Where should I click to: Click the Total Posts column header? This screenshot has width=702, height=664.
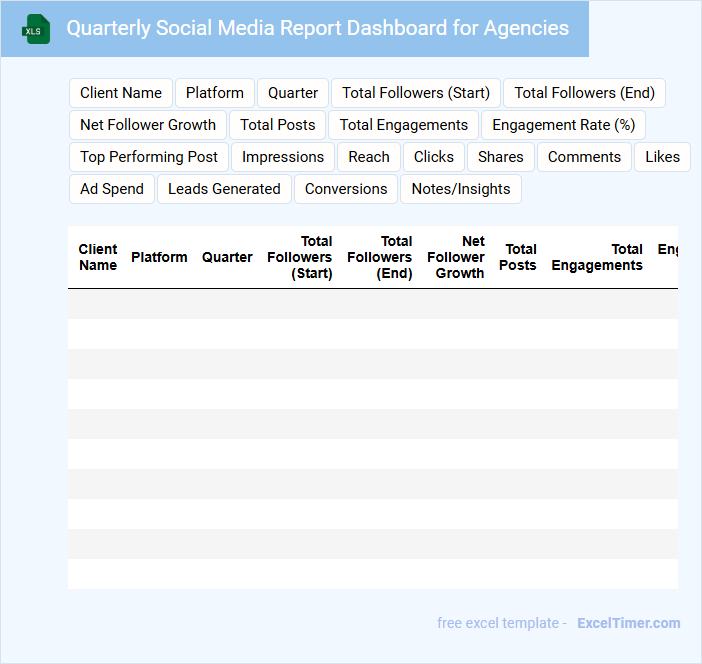pyautogui.click(x=518, y=257)
